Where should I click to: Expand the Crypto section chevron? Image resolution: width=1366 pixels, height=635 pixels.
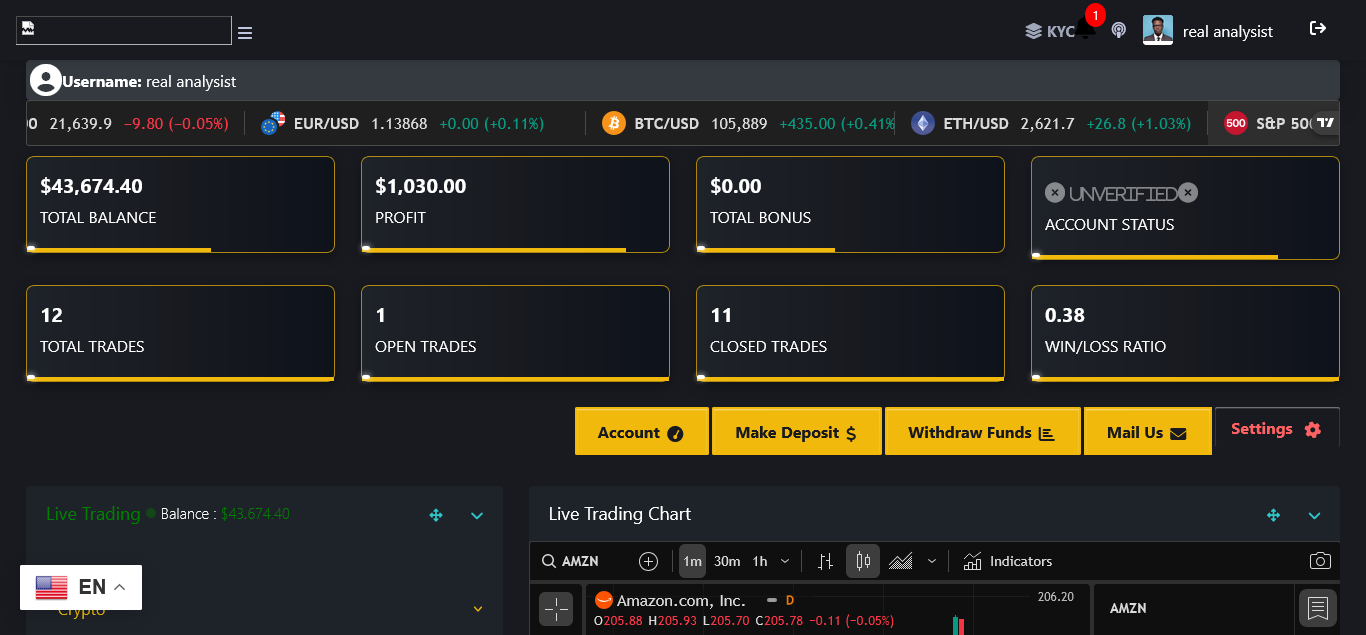[477, 609]
